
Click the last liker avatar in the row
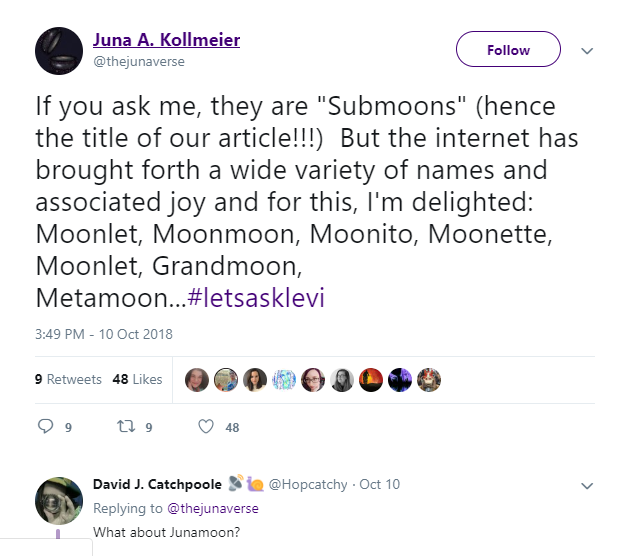pyautogui.click(x=429, y=380)
